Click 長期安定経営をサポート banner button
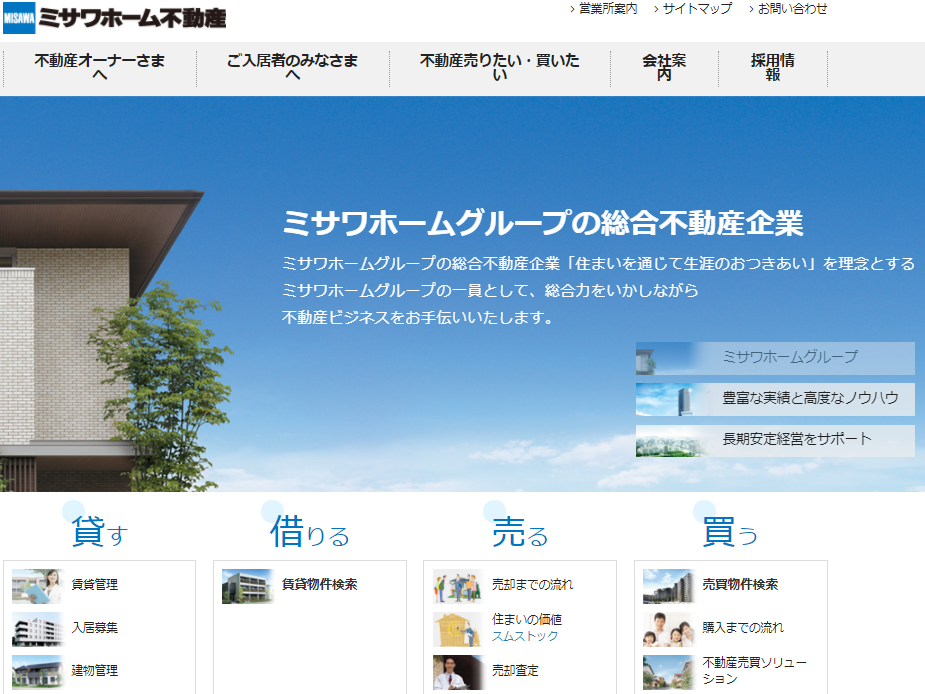This screenshot has height=694, width=925. (x=775, y=440)
